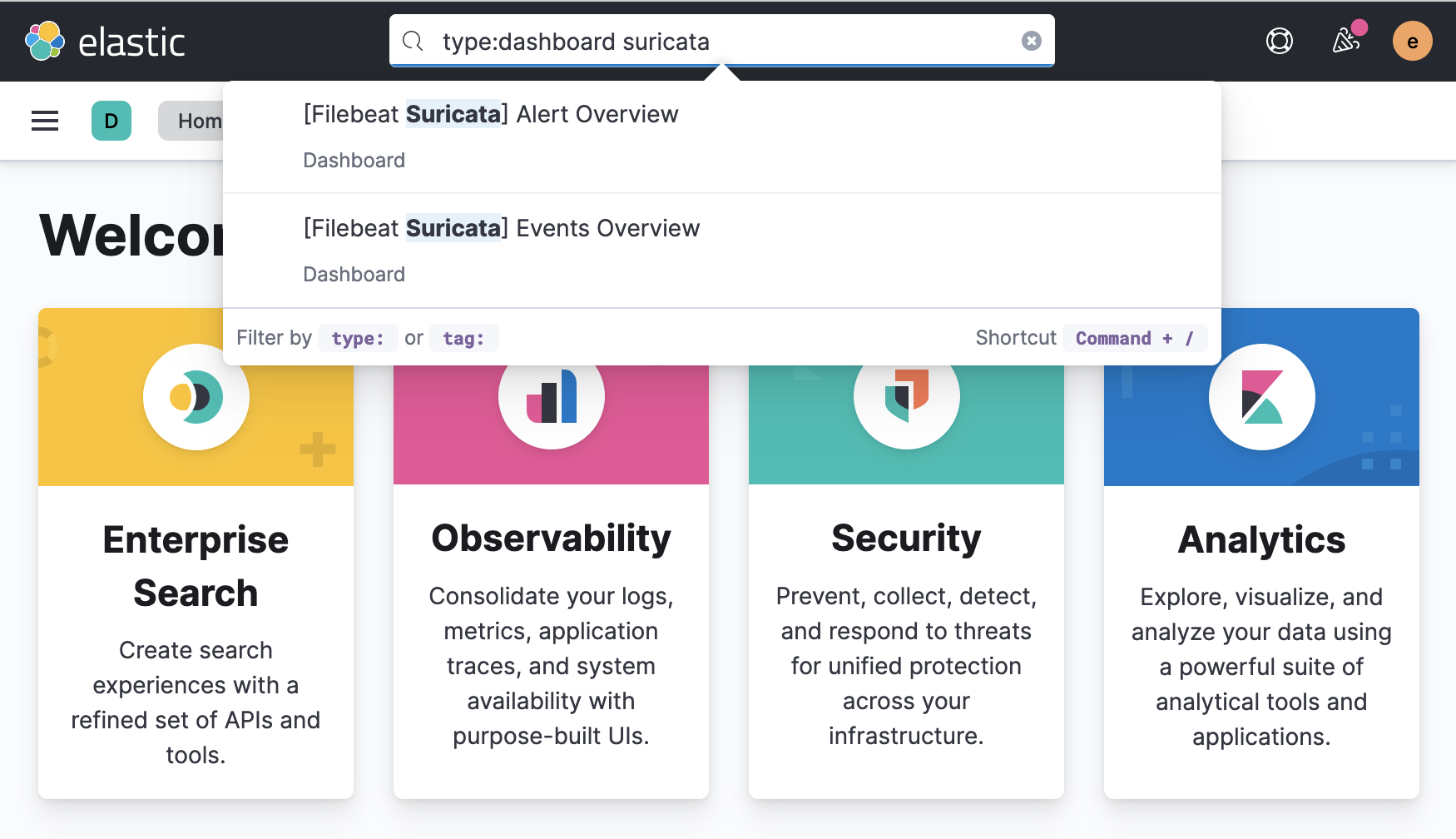This screenshot has width=1456, height=839.
Task: Open the newsfeed celebration icon
Action: [1346, 41]
